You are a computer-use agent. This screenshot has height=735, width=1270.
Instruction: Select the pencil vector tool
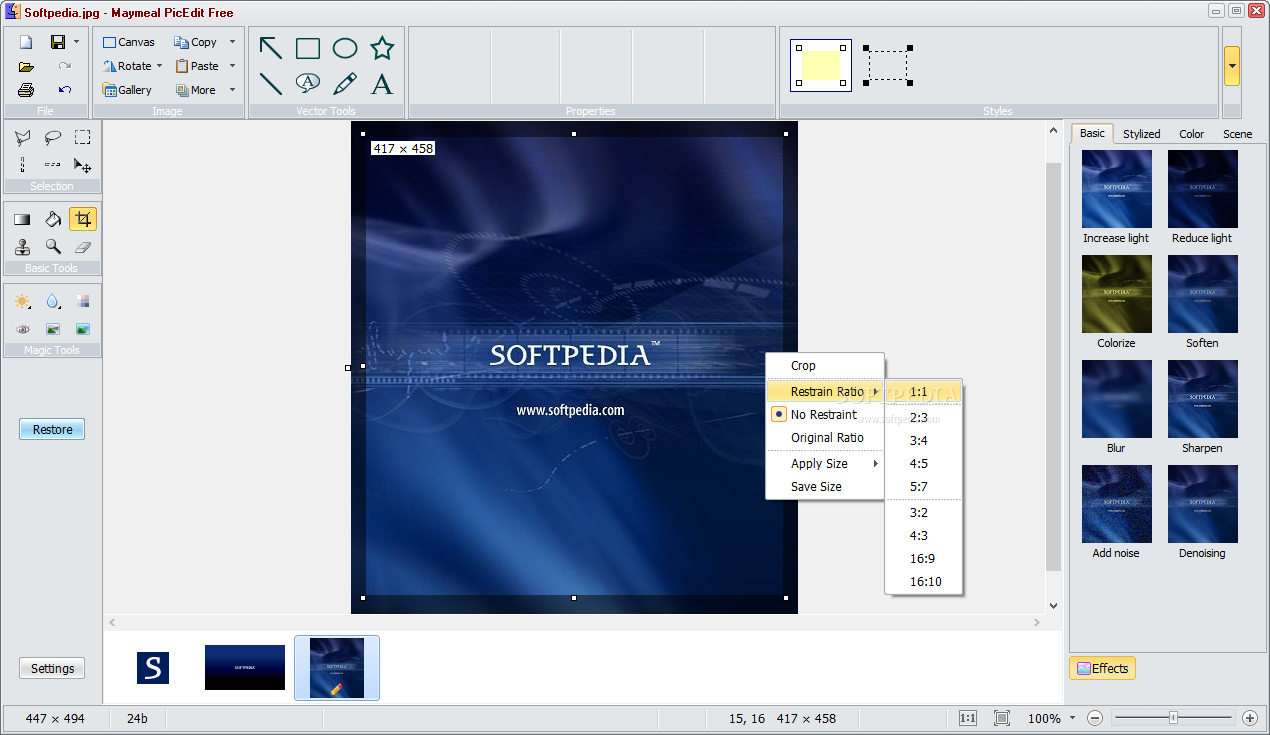345,84
